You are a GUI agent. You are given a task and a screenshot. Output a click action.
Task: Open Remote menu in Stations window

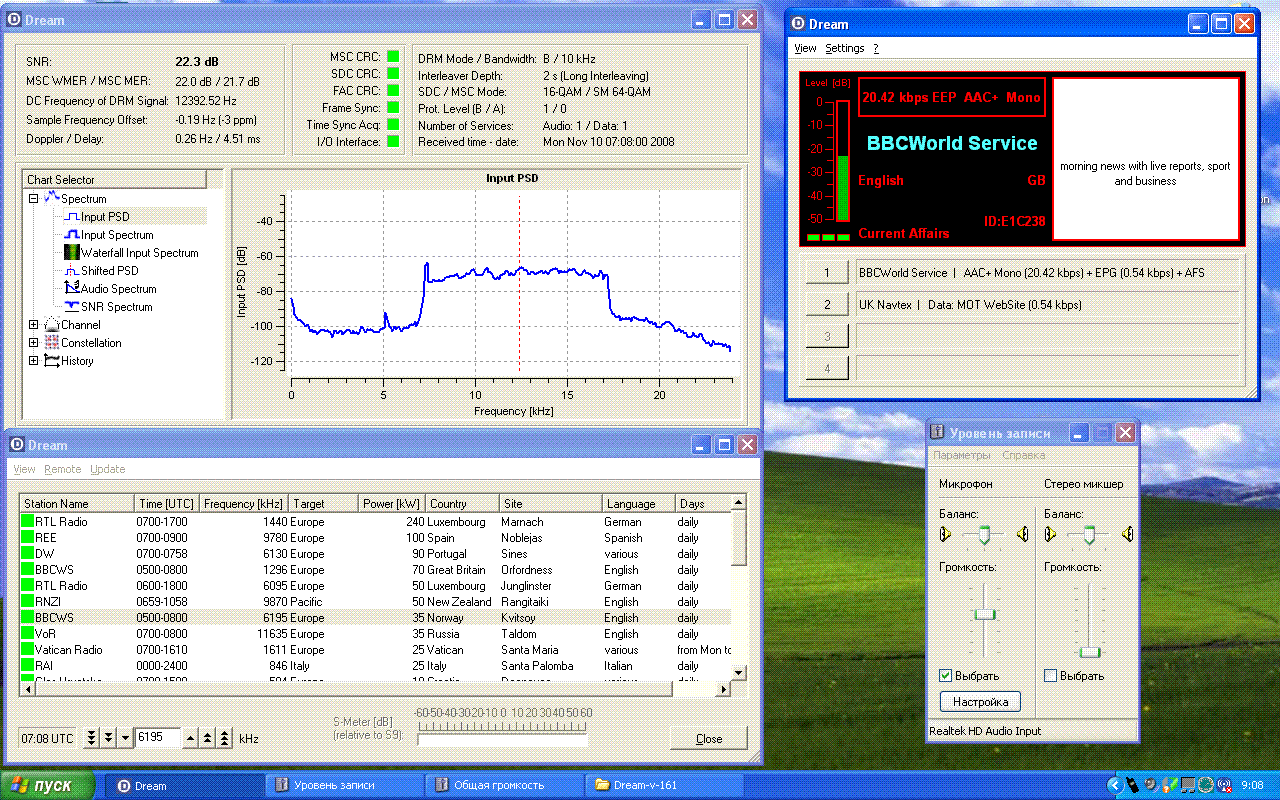(x=63, y=469)
